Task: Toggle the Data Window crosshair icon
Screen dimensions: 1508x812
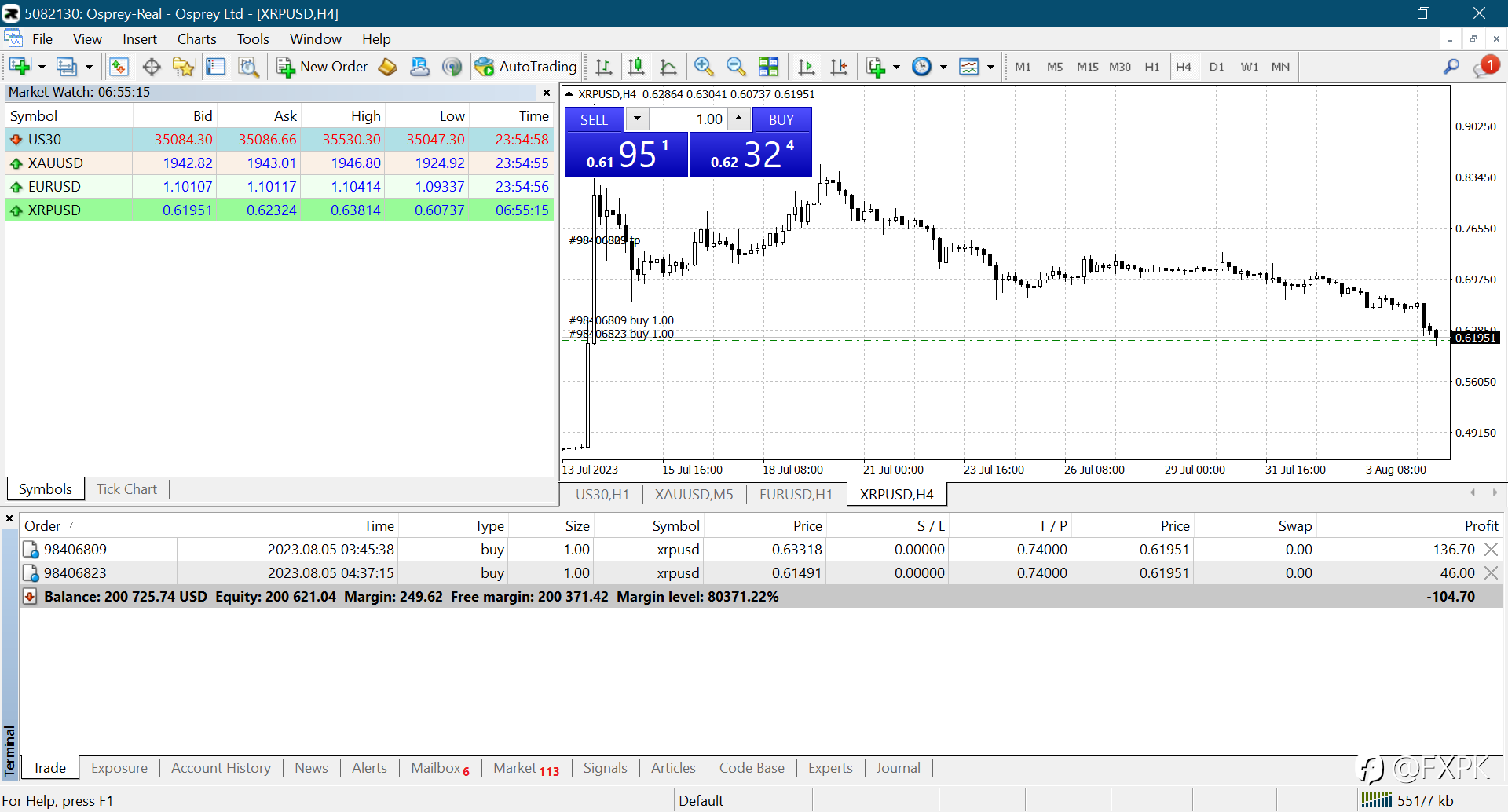Action: click(152, 67)
